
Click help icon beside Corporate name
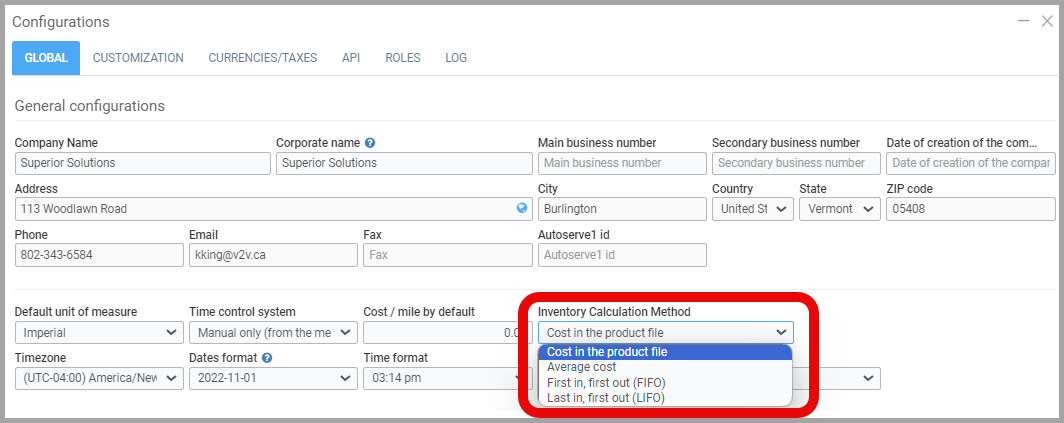click(x=370, y=143)
